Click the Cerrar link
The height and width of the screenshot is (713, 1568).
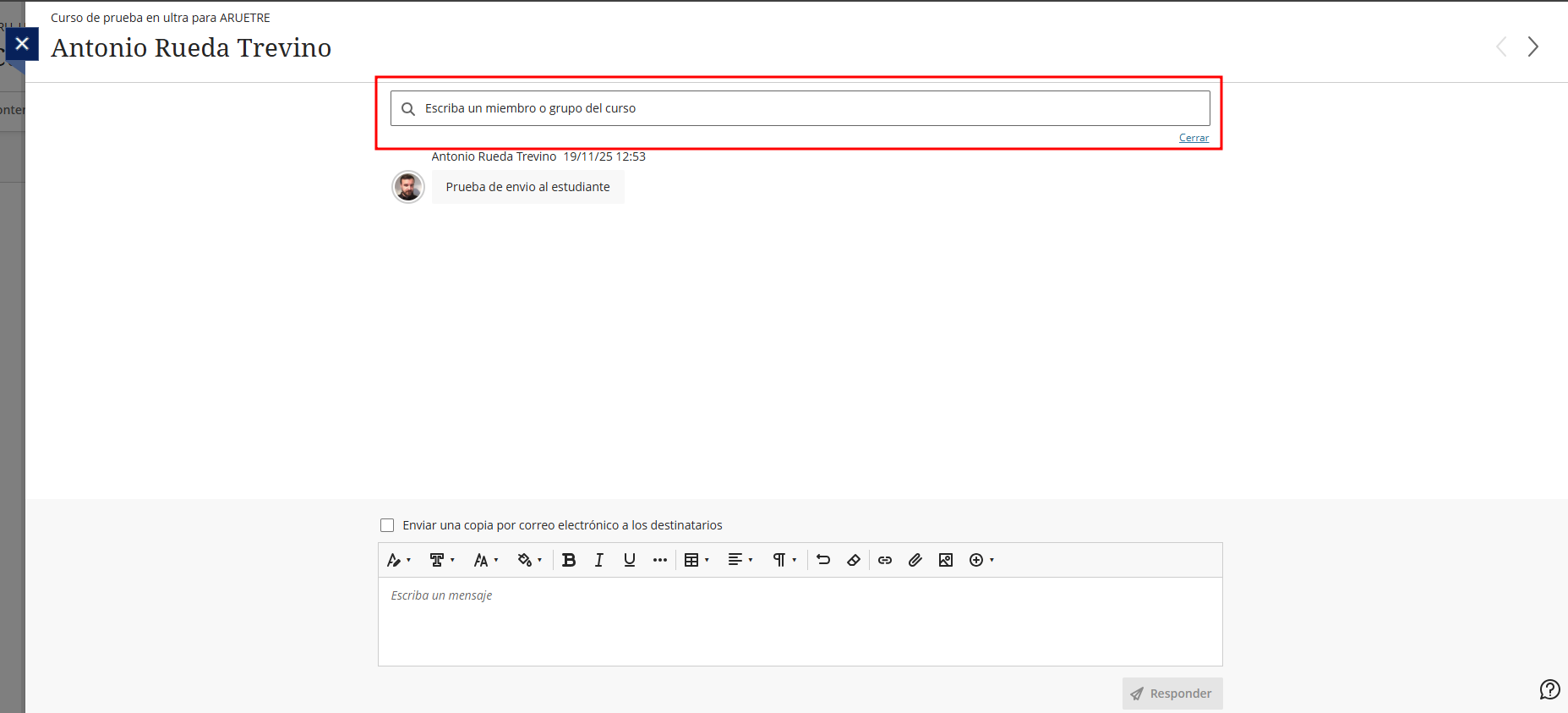1194,138
